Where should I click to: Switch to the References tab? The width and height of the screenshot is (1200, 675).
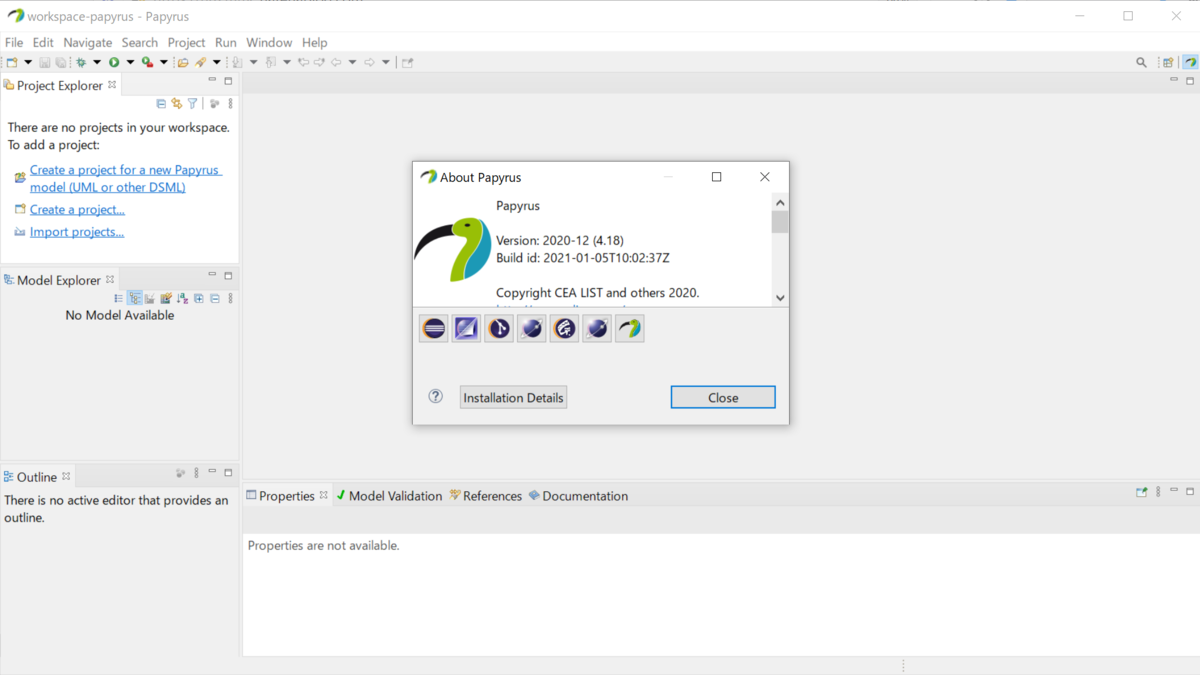click(x=486, y=496)
